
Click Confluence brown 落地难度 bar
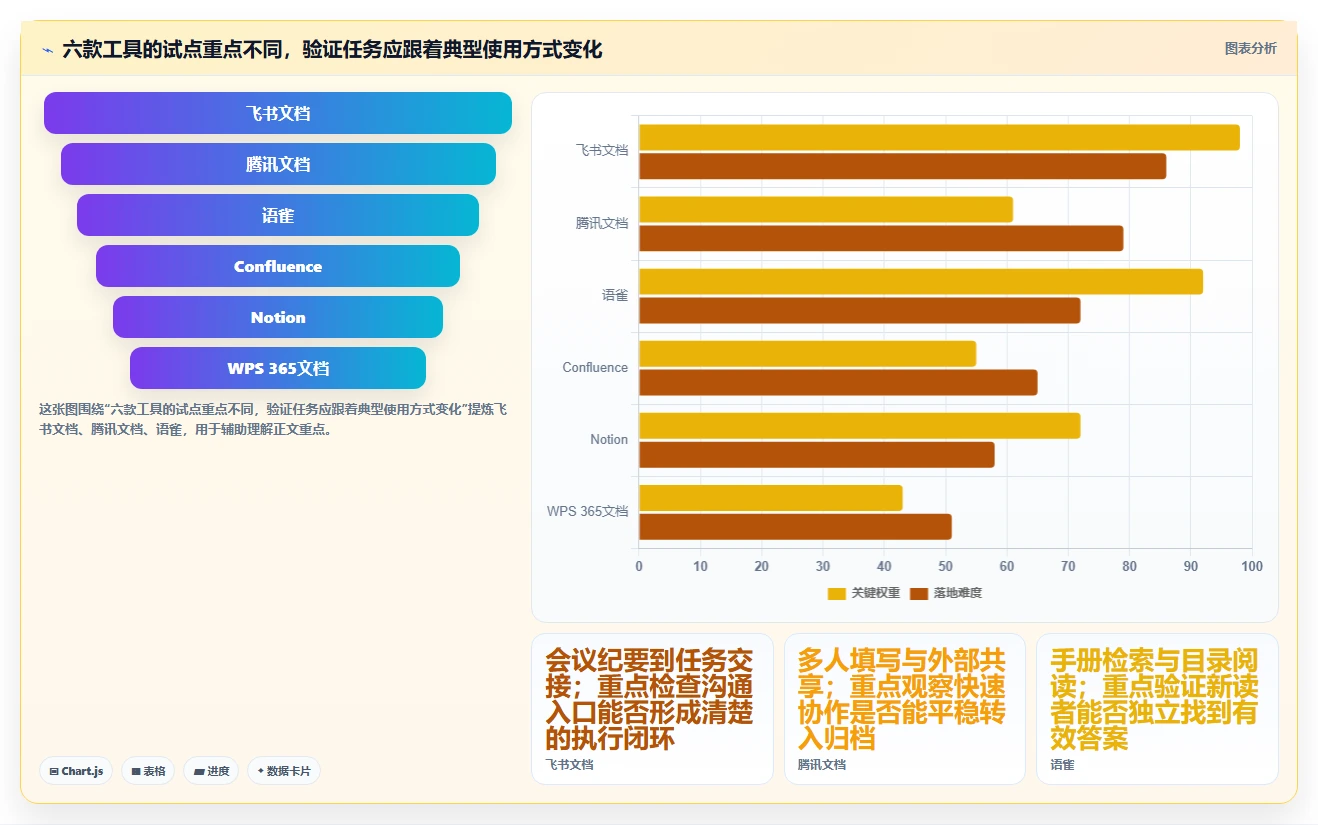click(838, 382)
